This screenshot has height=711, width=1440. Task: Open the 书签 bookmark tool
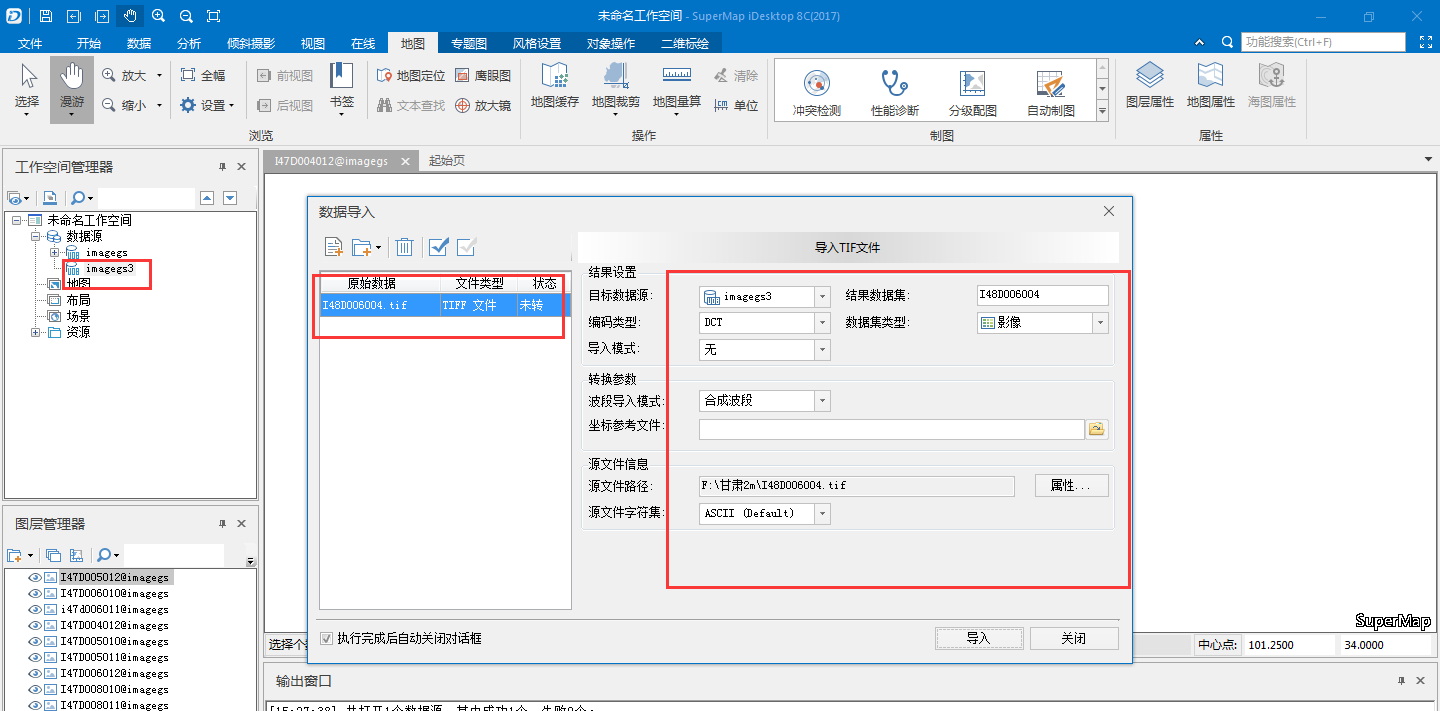[x=342, y=88]
